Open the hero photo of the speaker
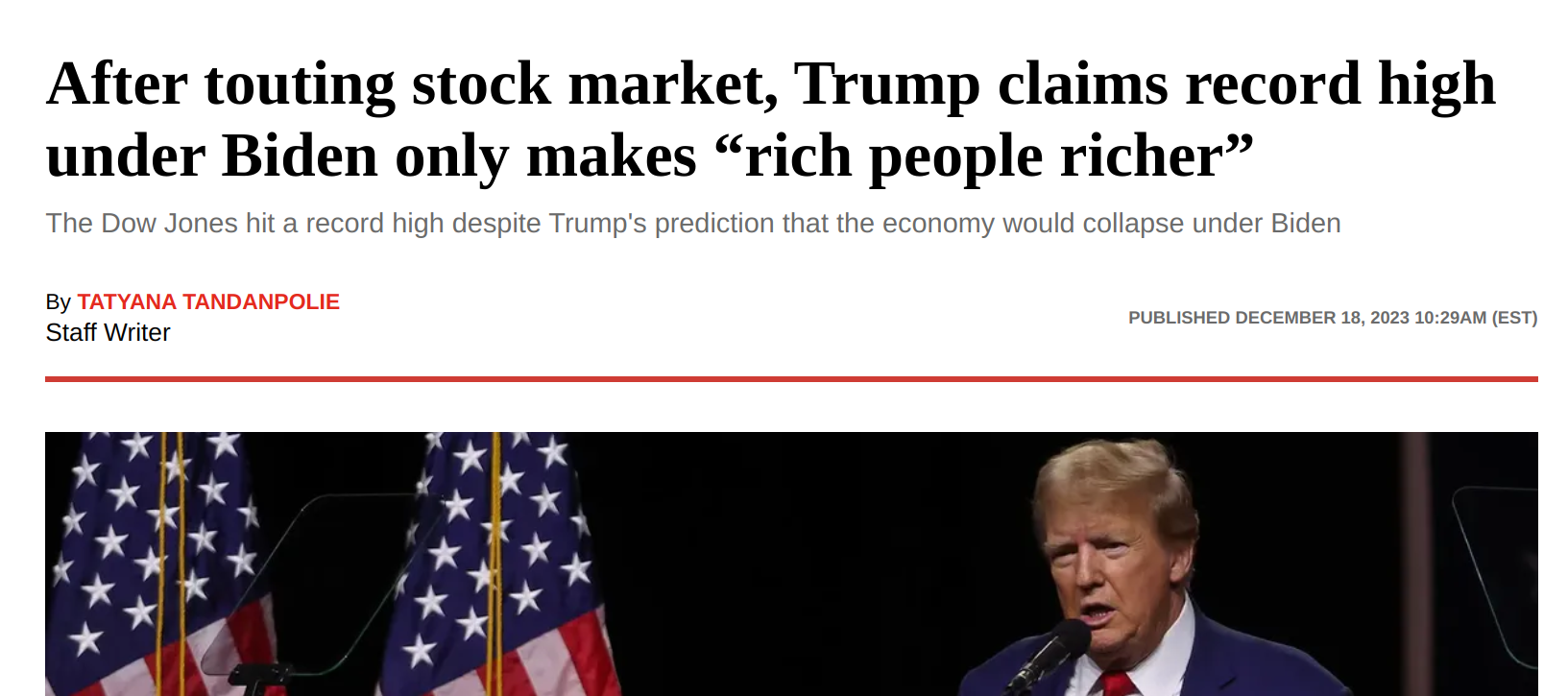 coord(791,564)
